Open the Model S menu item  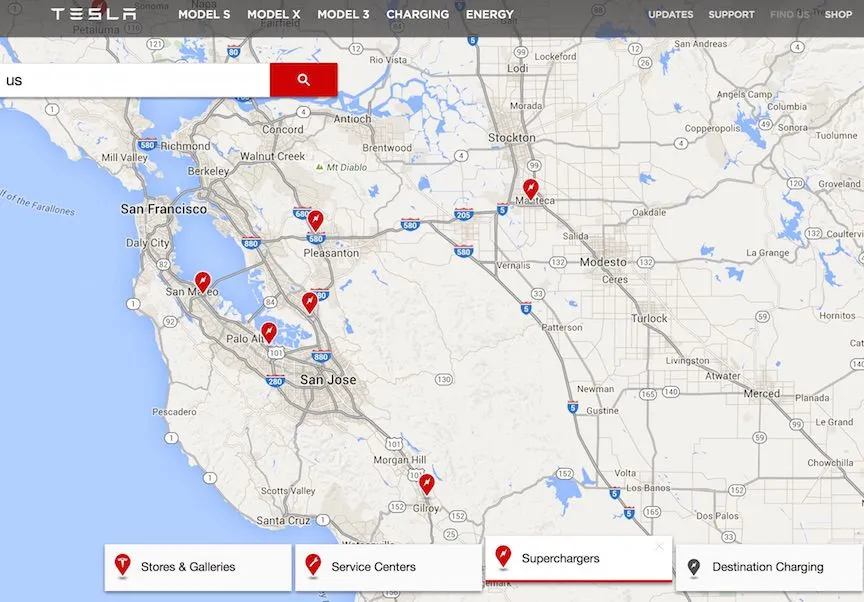(204, 15)
